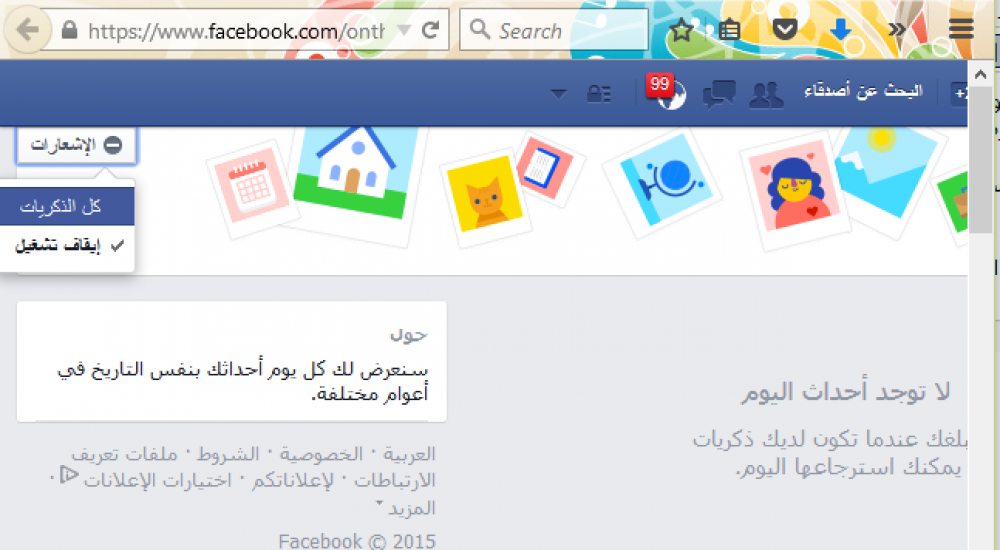Toggle the الإشعارات notifications dropdown button
Screen dimensions: 1000x550
point(76,145)
